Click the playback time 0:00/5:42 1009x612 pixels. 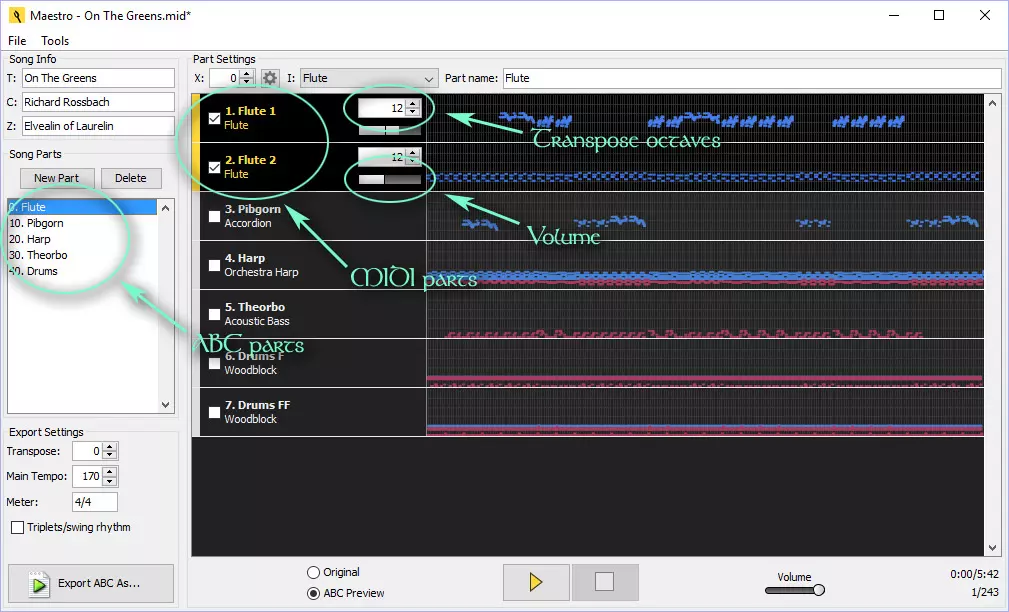974,574
